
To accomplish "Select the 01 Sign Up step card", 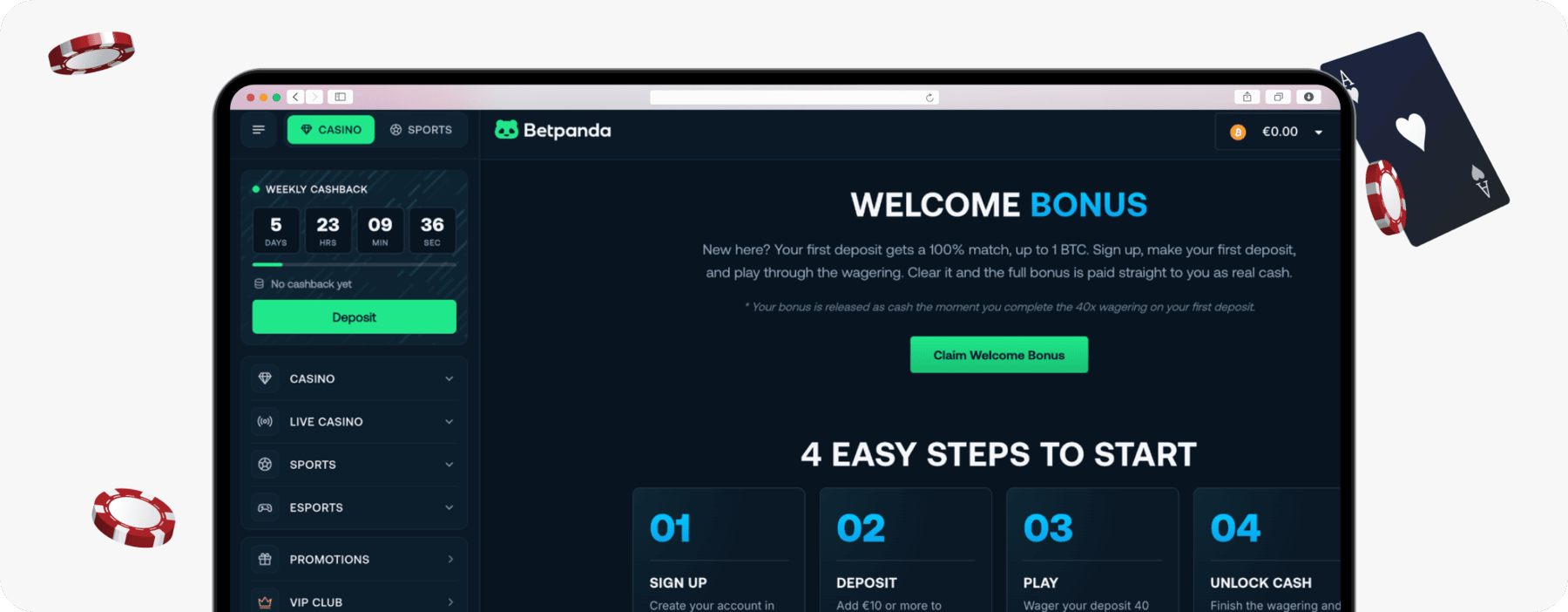I will pos(719,550).
